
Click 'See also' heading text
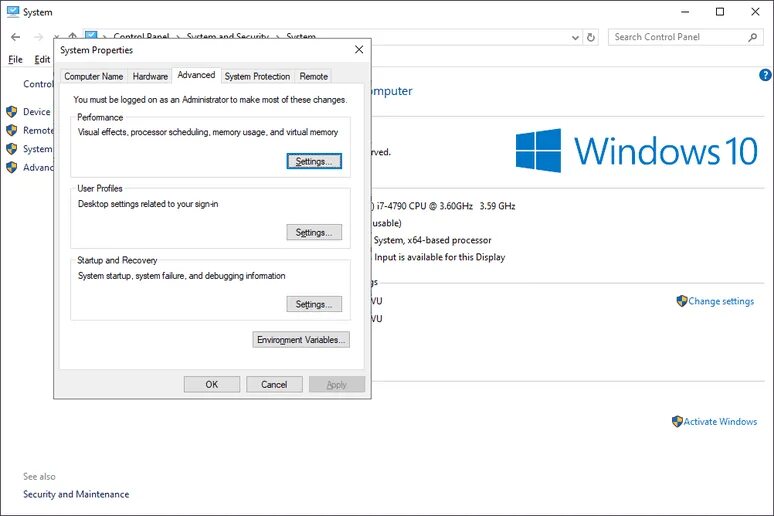[x=39, y=476]
